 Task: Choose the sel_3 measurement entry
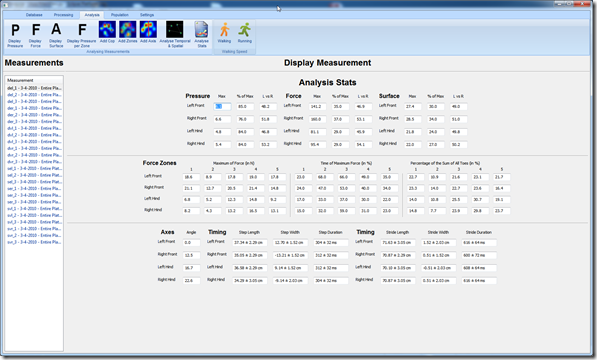point(34,182)
